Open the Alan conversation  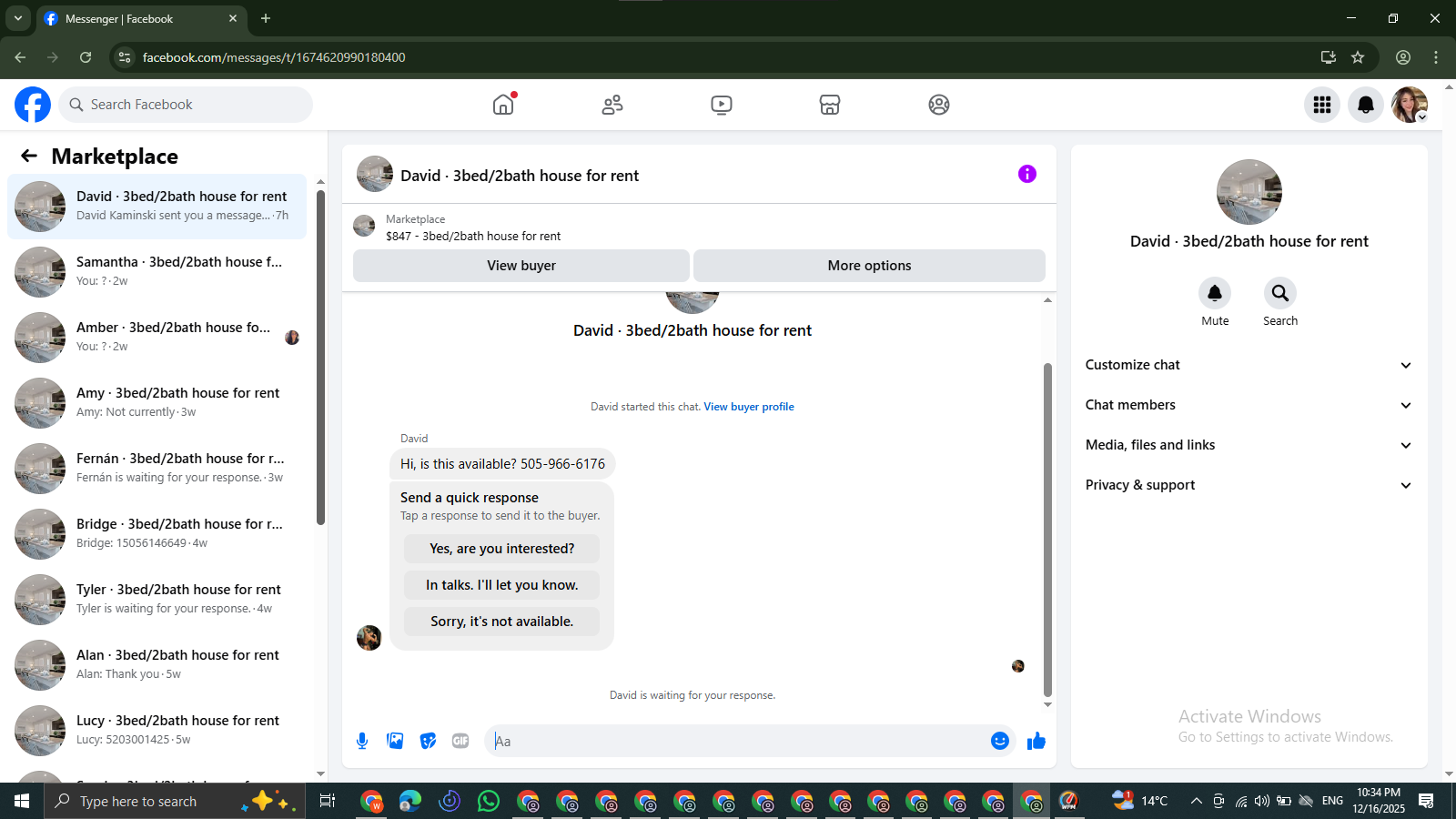(157, 665)
